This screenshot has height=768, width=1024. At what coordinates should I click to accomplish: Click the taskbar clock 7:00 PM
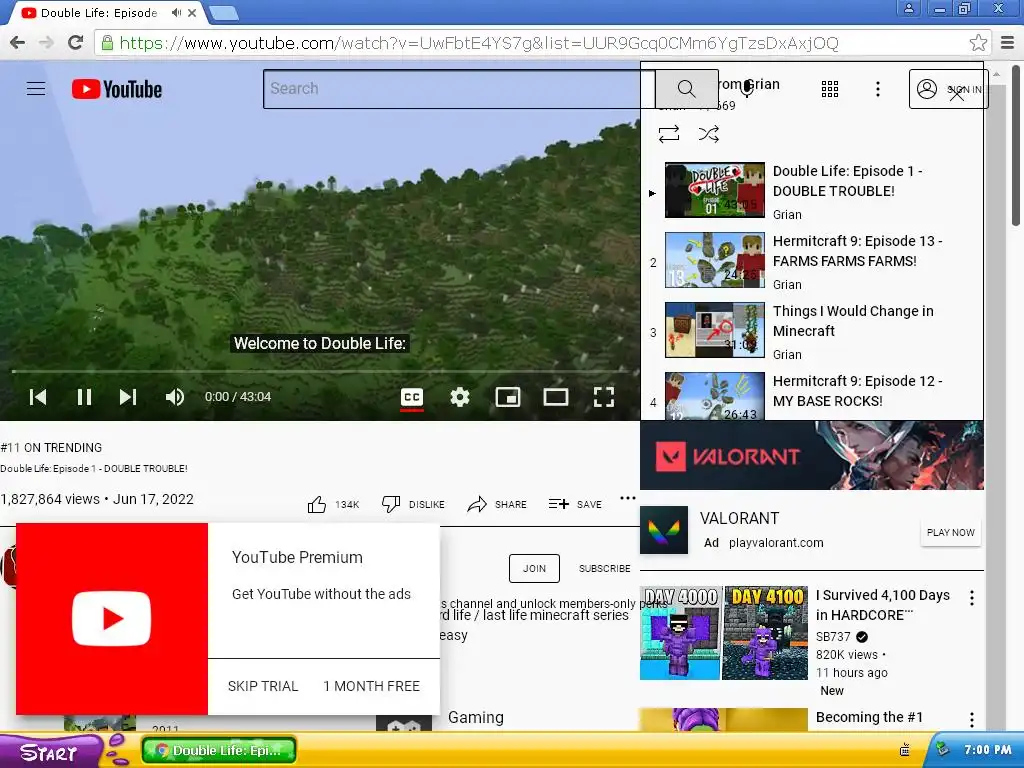[987, 750]
